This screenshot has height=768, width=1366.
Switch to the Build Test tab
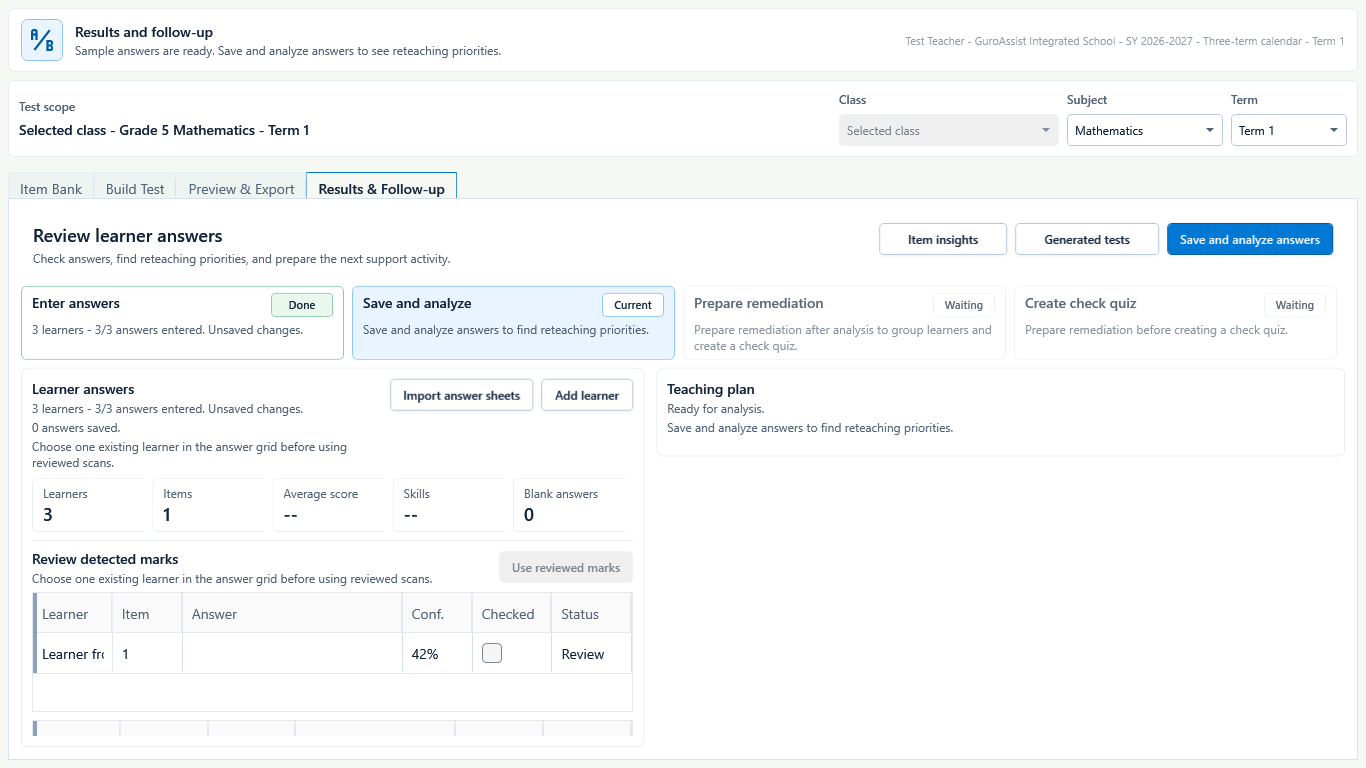tap(135, 189)
